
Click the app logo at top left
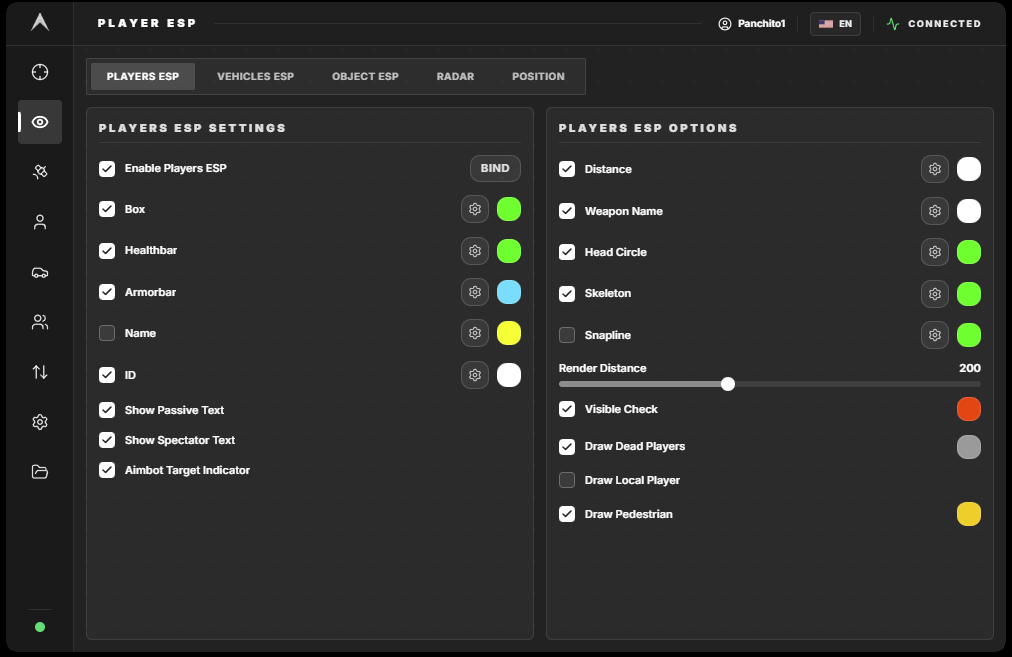click(x=40, y=23)
